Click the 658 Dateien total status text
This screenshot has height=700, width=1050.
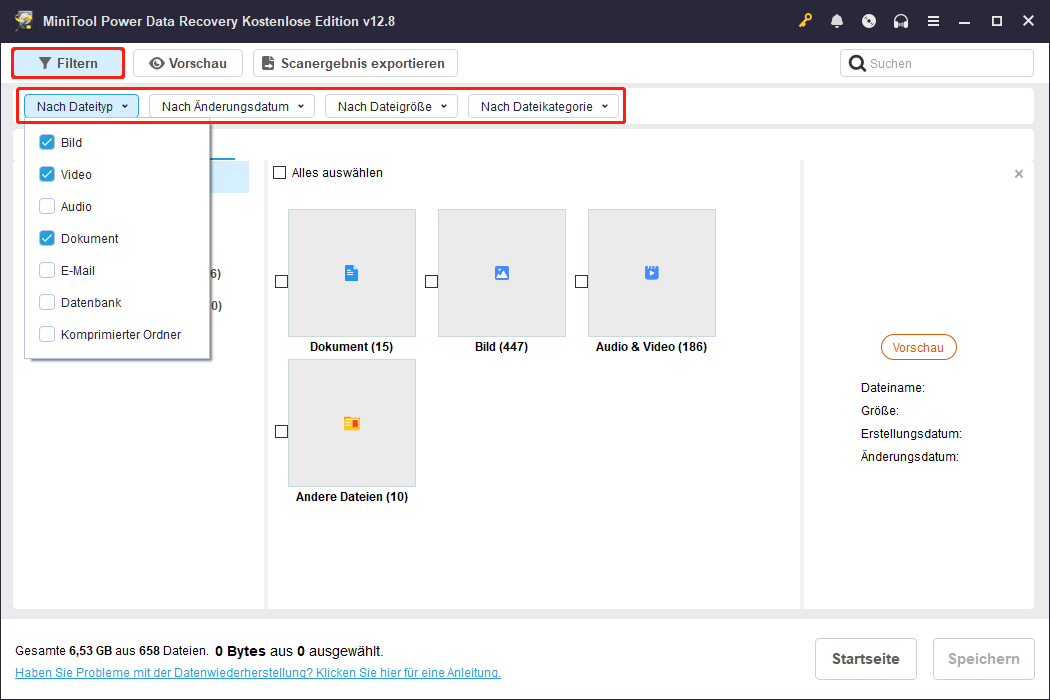[x=111, y=650]
